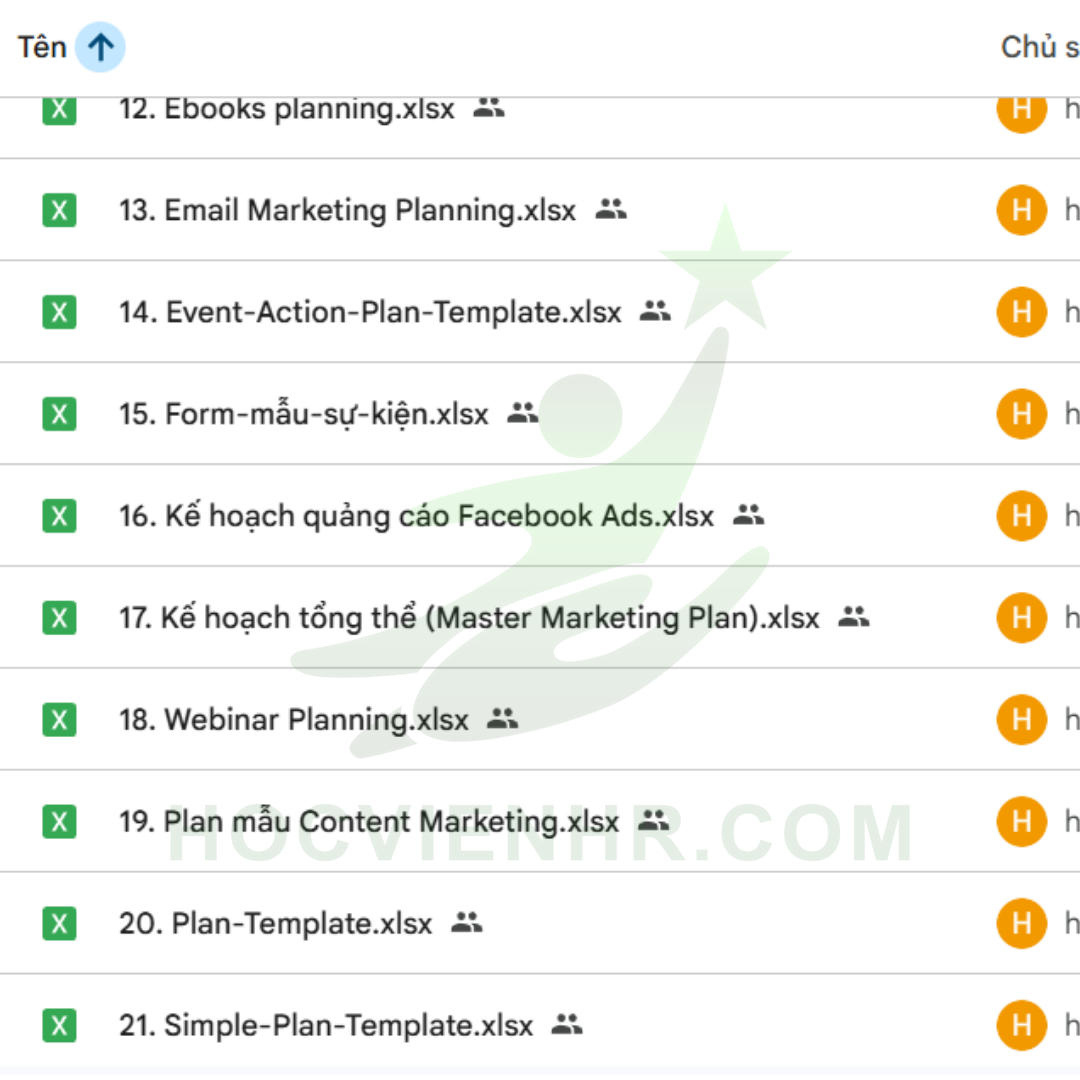The height and width of the screenshot is (1080, 1080).
Task: Click Excel icon of Email Marketing Planning.xlsx
Action: (x=59, y=210)
